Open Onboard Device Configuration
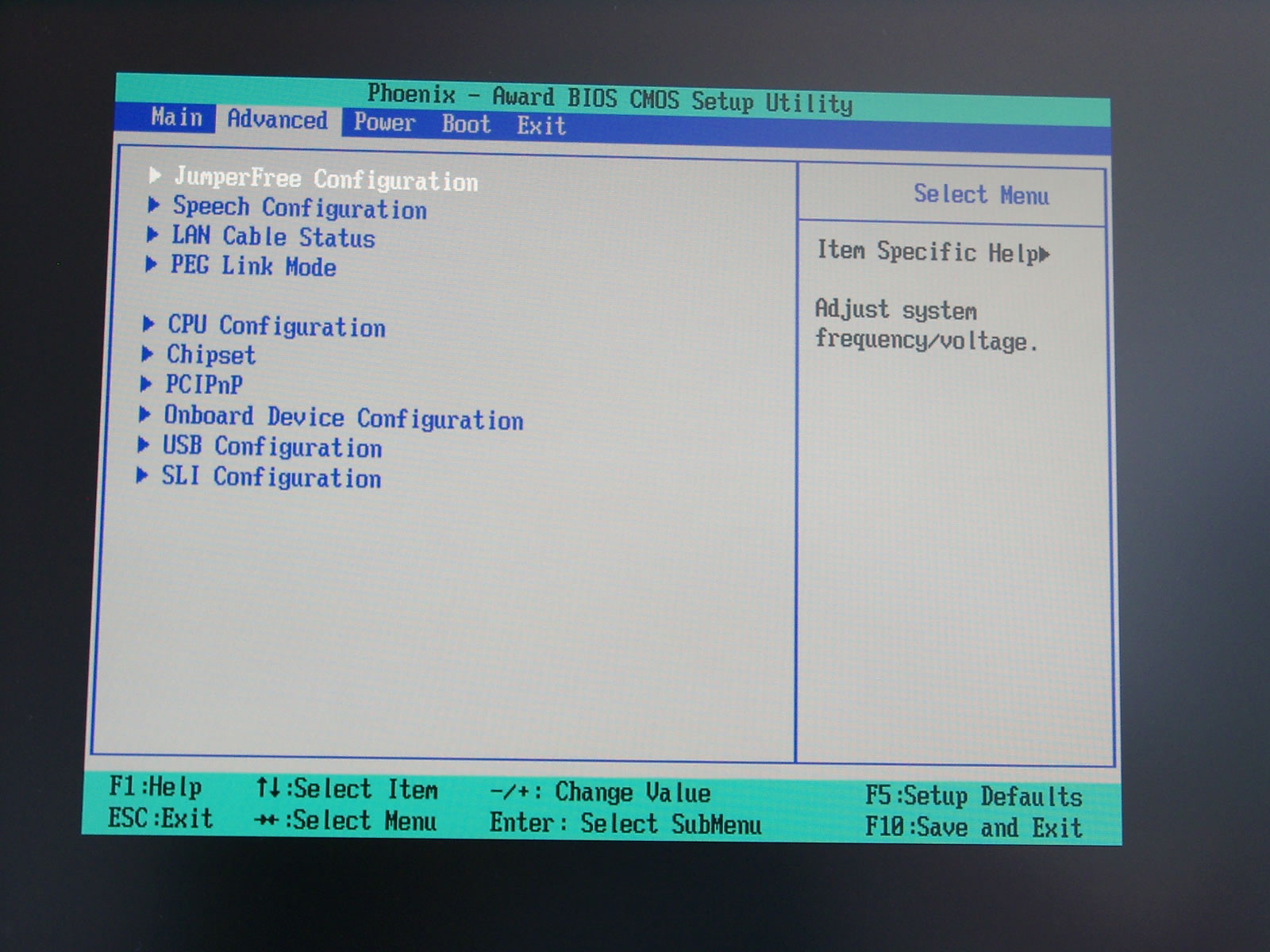 click(343, 417)
